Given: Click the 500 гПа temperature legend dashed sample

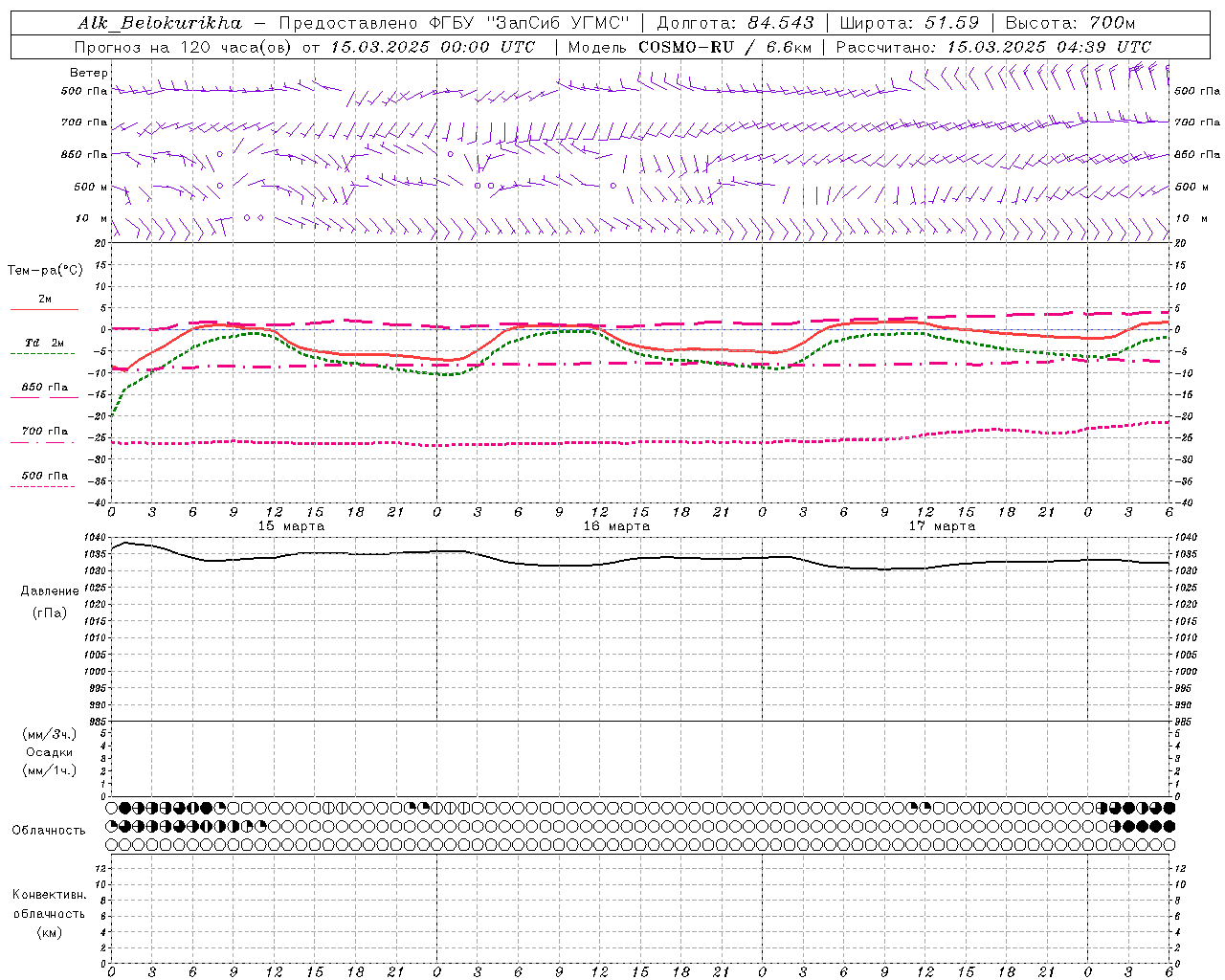Looking at the screenshot, I should (x=42, y=486).
